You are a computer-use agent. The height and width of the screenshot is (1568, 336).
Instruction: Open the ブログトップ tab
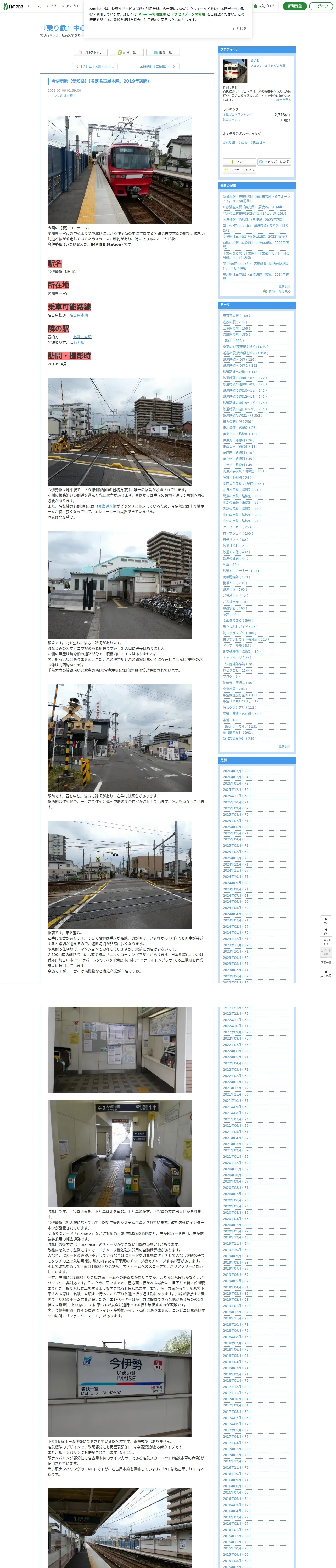pos(91,52)
